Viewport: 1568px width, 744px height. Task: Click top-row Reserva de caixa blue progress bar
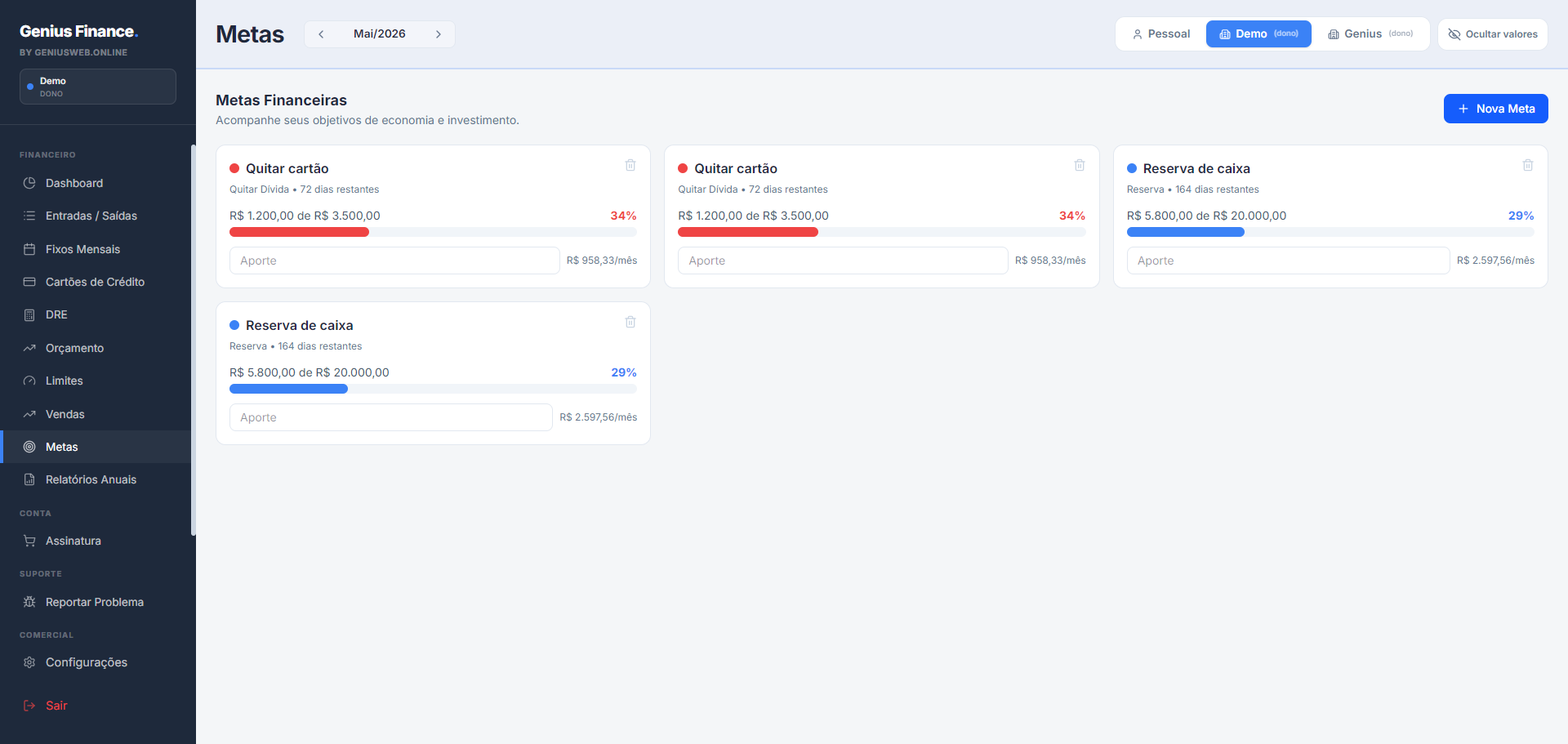(x=1186, y=232)
